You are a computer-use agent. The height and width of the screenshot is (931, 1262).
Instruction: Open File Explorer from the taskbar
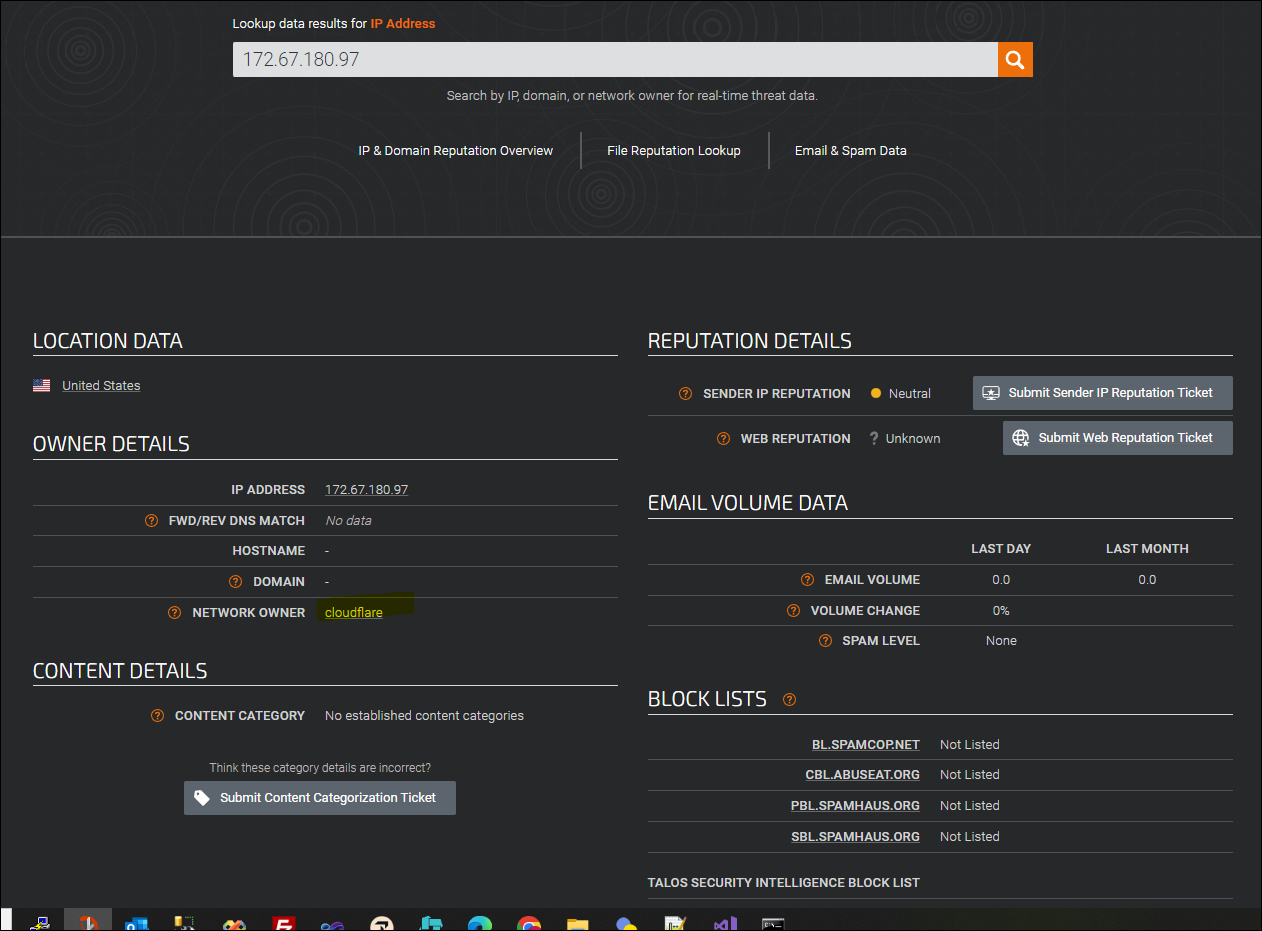coord(577,924)
